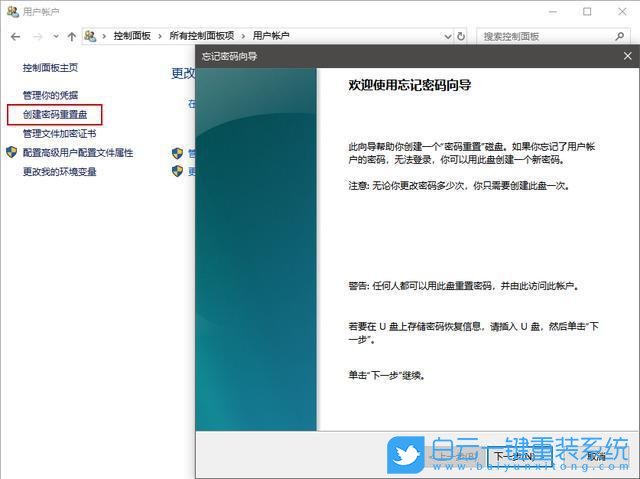Image resolution: width=640 pixels, height=479 pixels.
Task: Go up one level with up arrow
Action: 72,37
